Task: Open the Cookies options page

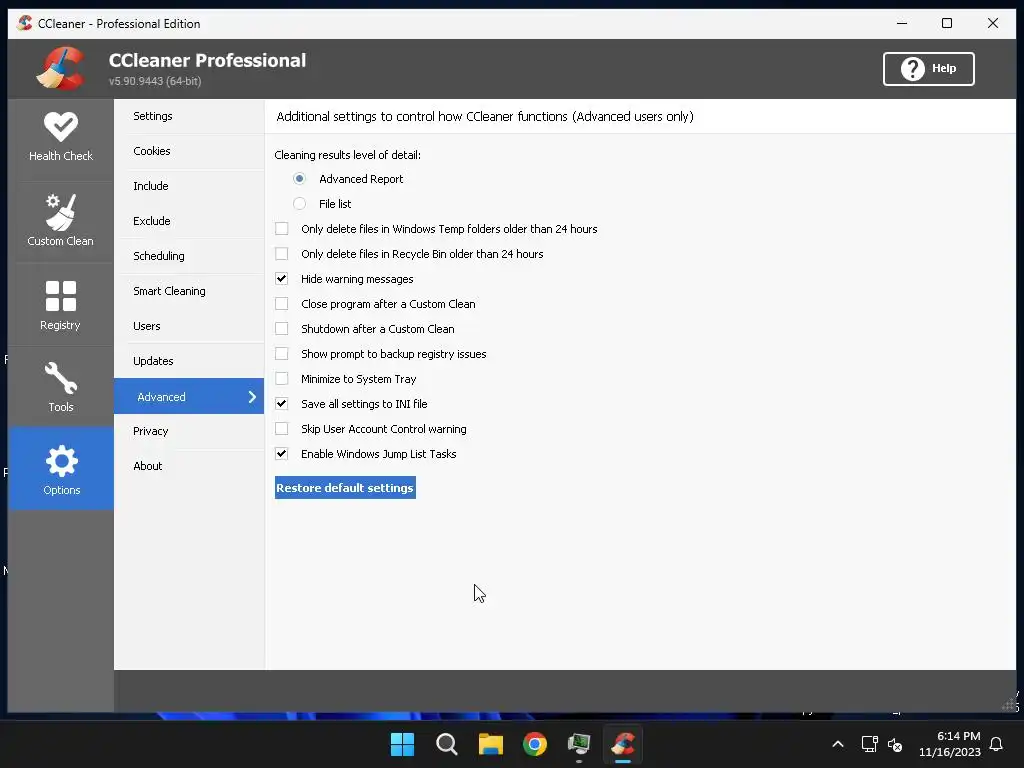Action: (189, 151)
